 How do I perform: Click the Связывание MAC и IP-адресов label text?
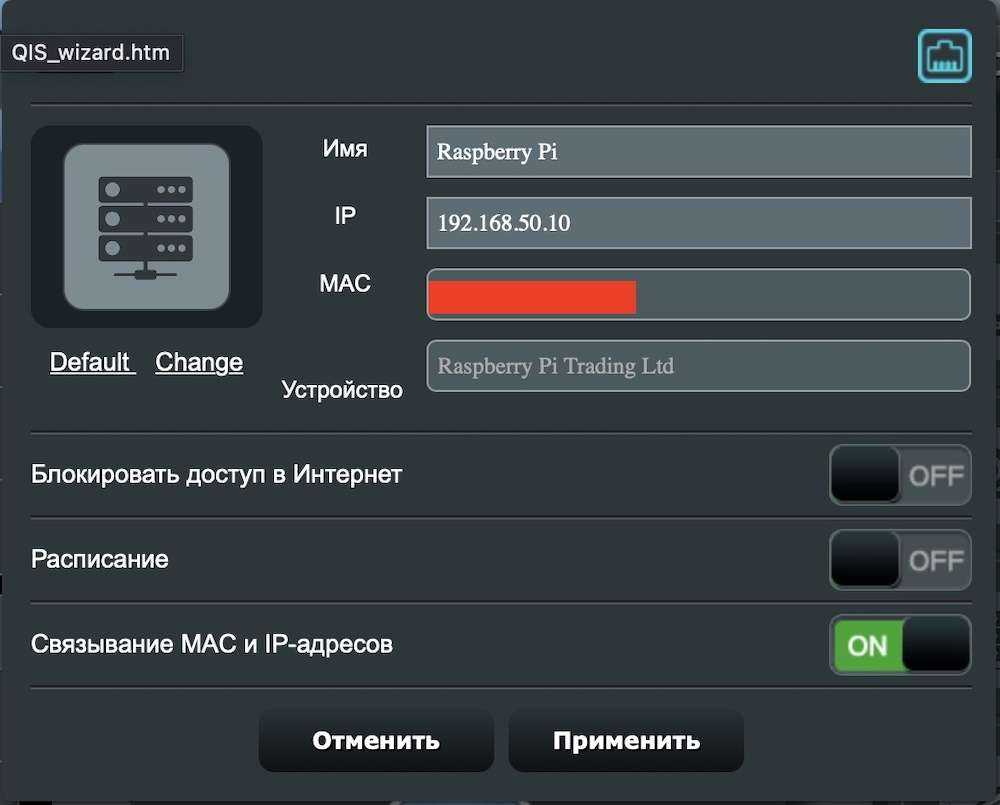[212, 644]
